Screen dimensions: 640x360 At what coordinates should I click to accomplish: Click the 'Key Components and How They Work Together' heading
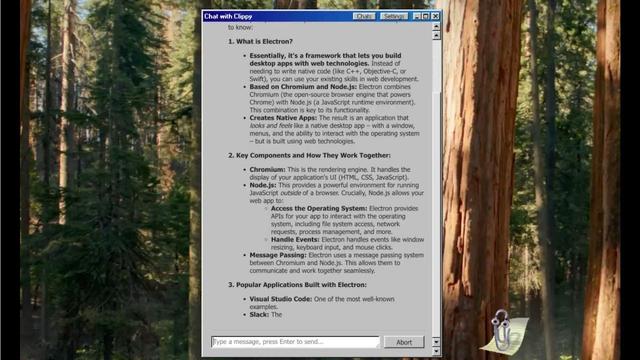coord(313,155)
